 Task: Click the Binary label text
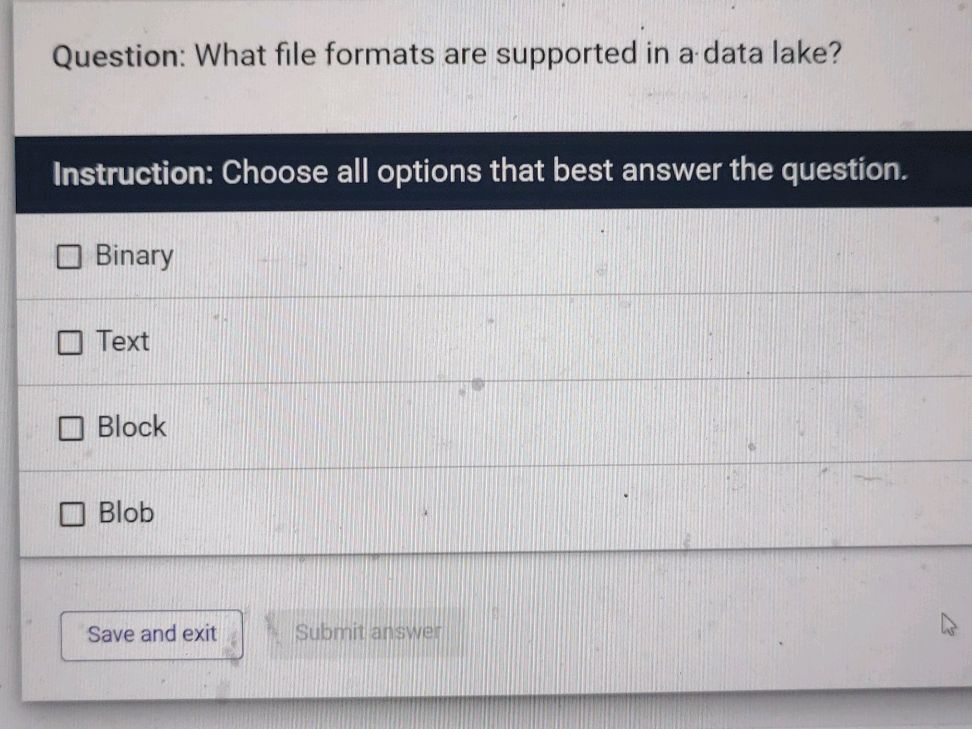point(133,256)
